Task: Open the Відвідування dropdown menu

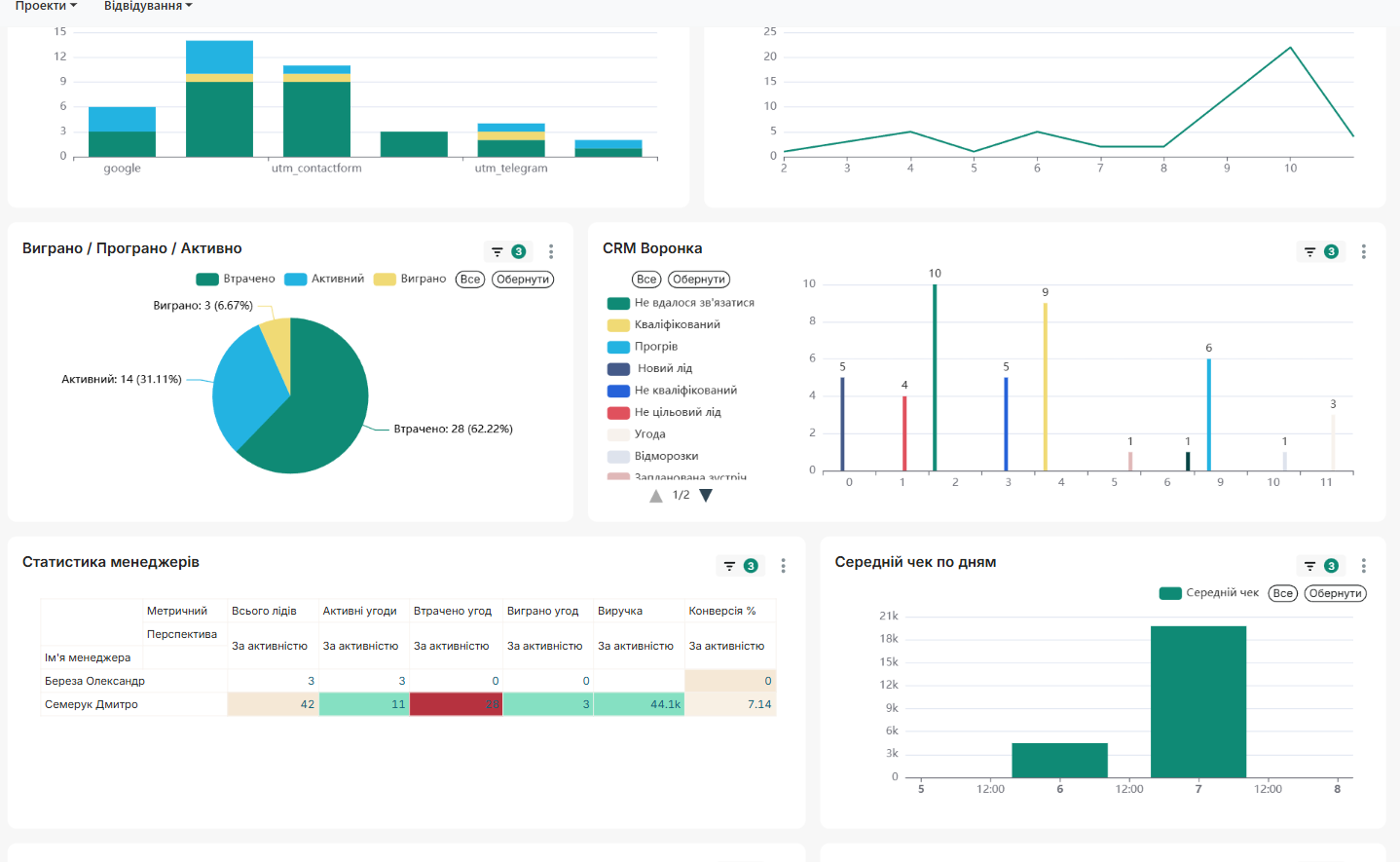Action: (x=148, y=6)
